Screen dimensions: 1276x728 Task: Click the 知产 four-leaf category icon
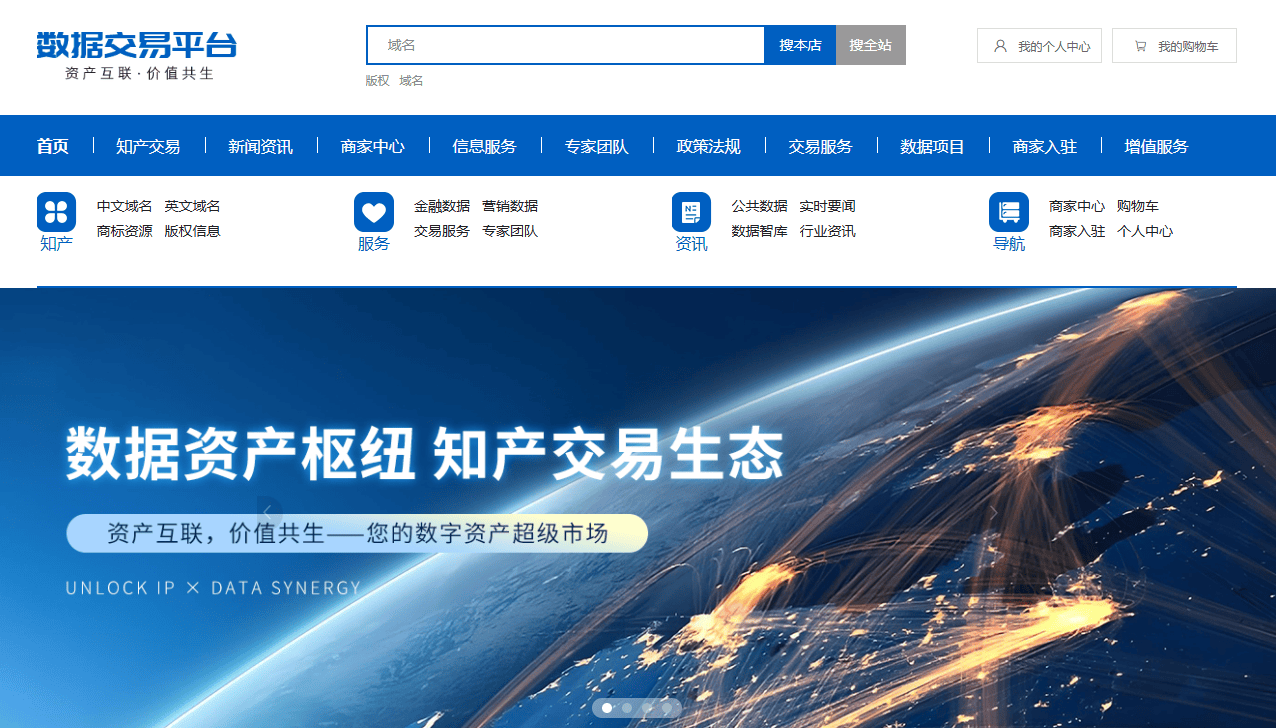point(56,212)
